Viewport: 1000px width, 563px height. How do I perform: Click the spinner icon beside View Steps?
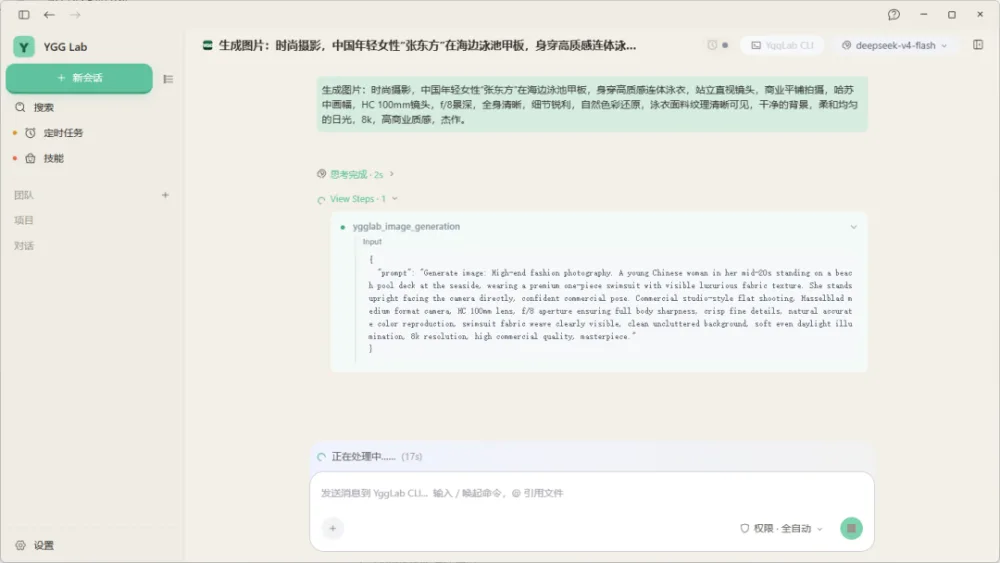point(321,200)
